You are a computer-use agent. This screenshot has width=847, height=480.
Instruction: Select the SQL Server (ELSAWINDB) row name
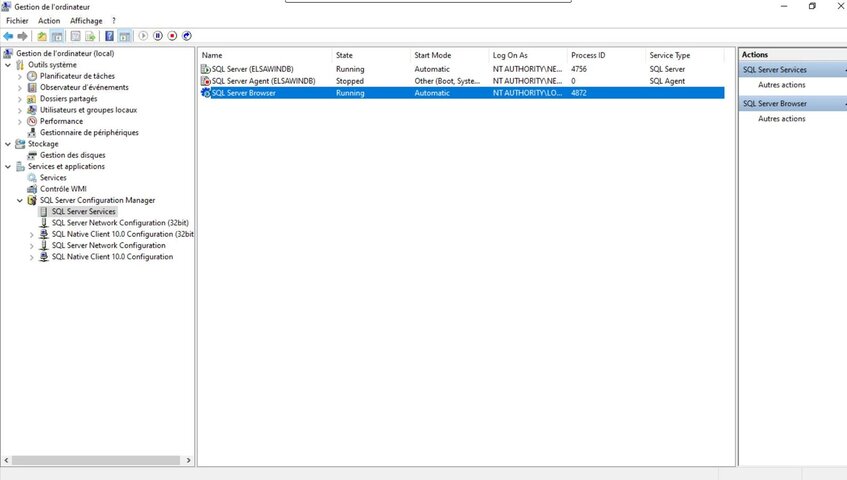coord(252,69)
